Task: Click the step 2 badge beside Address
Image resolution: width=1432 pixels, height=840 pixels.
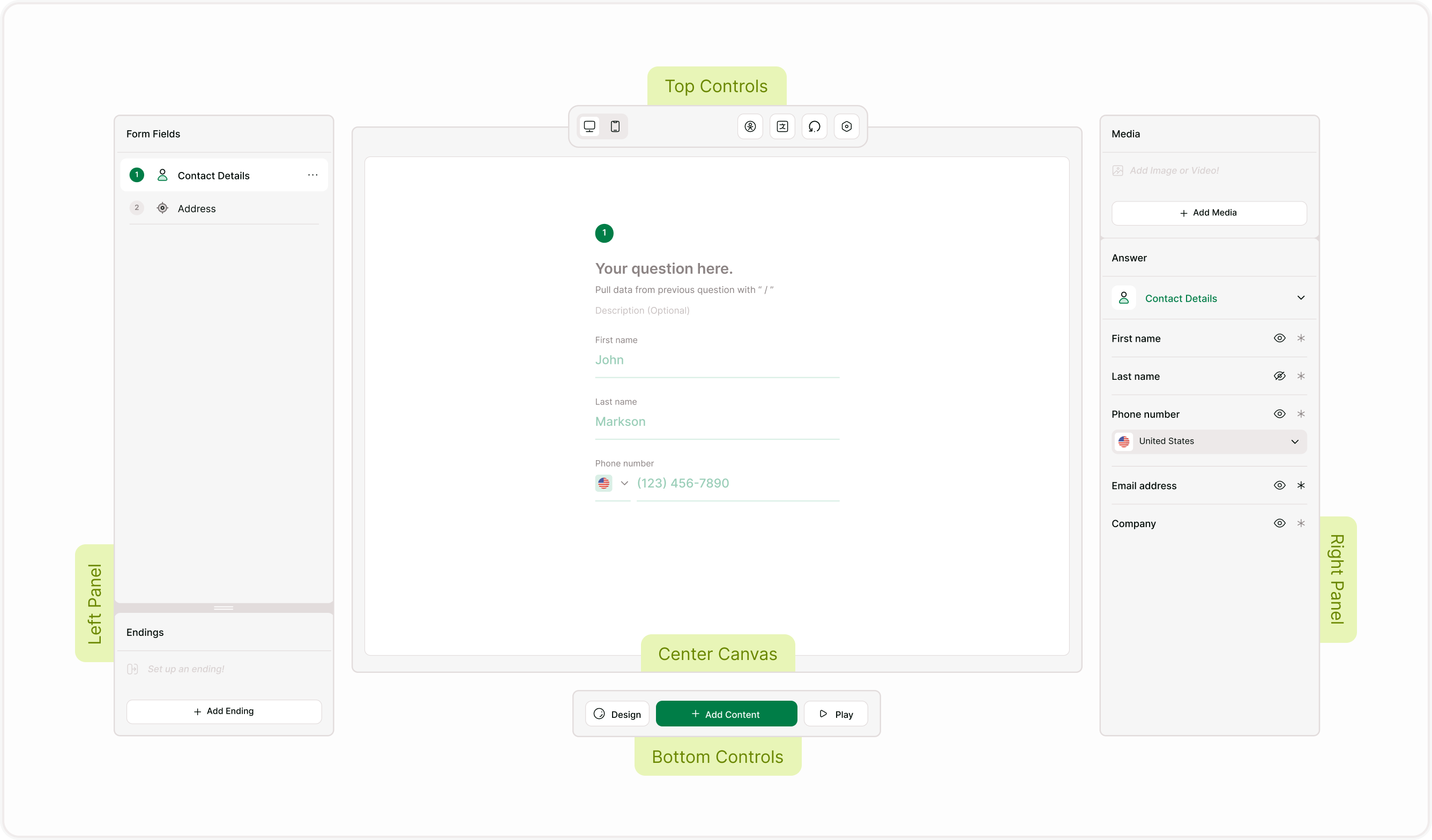Action: pyautogui.click(x=136, y=208)
